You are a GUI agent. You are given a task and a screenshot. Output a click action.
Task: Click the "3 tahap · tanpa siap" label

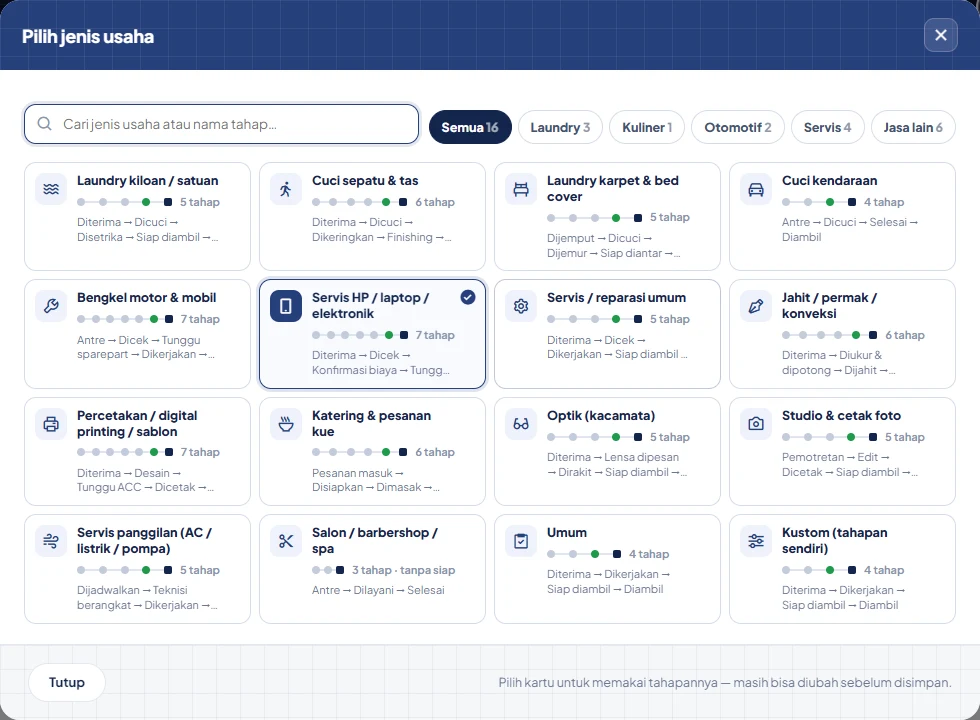tap(403, 570)
